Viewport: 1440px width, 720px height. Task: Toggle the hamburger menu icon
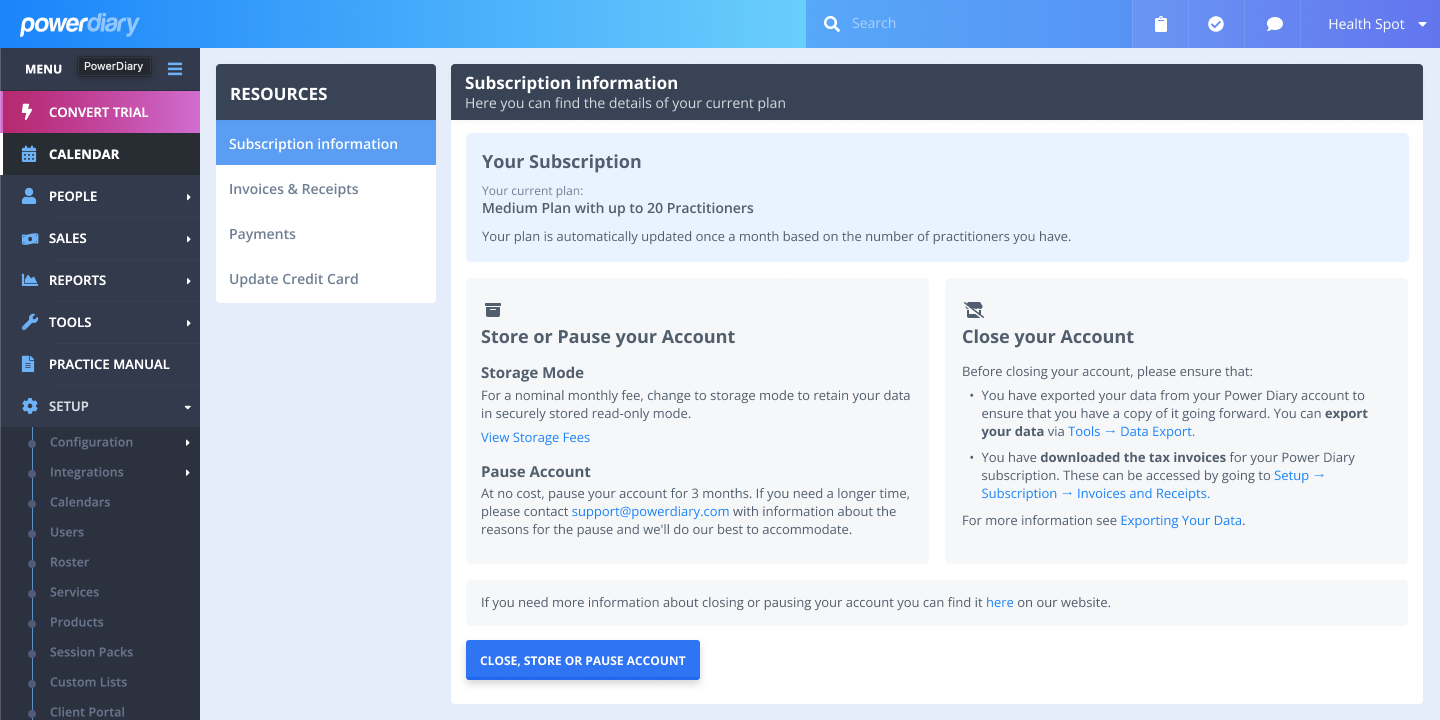[175, 68]
